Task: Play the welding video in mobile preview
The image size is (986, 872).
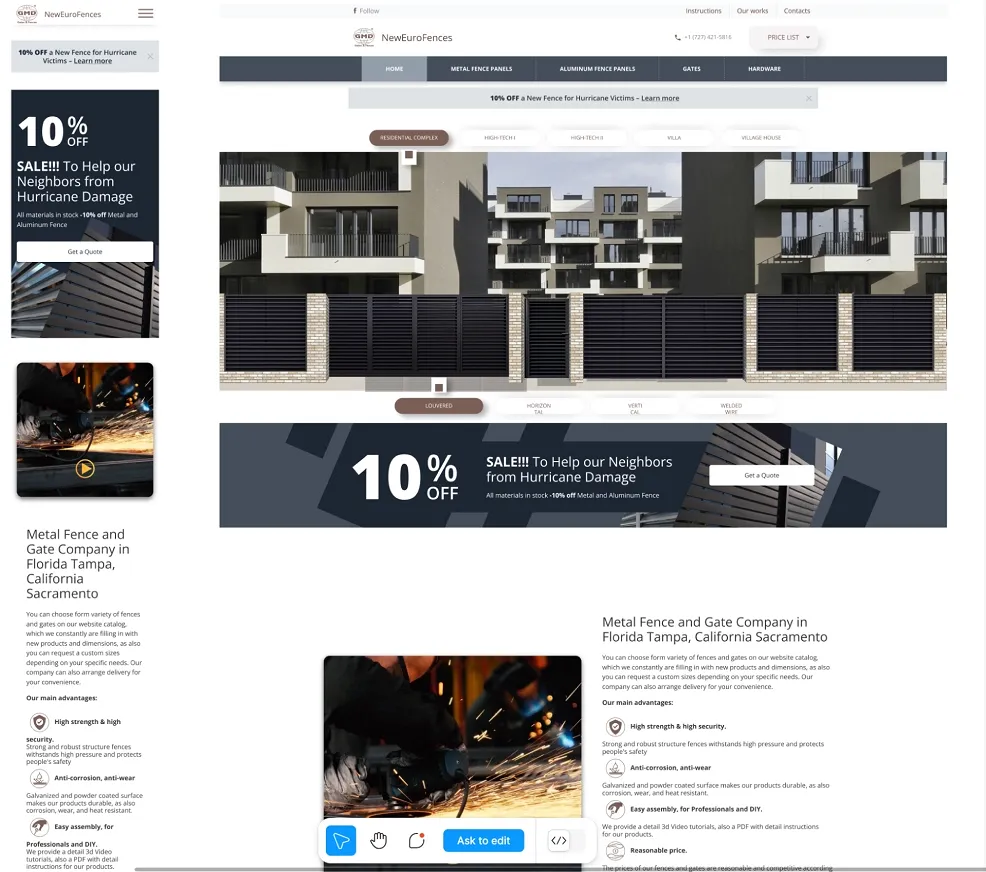Action: [x=85, y=468]
